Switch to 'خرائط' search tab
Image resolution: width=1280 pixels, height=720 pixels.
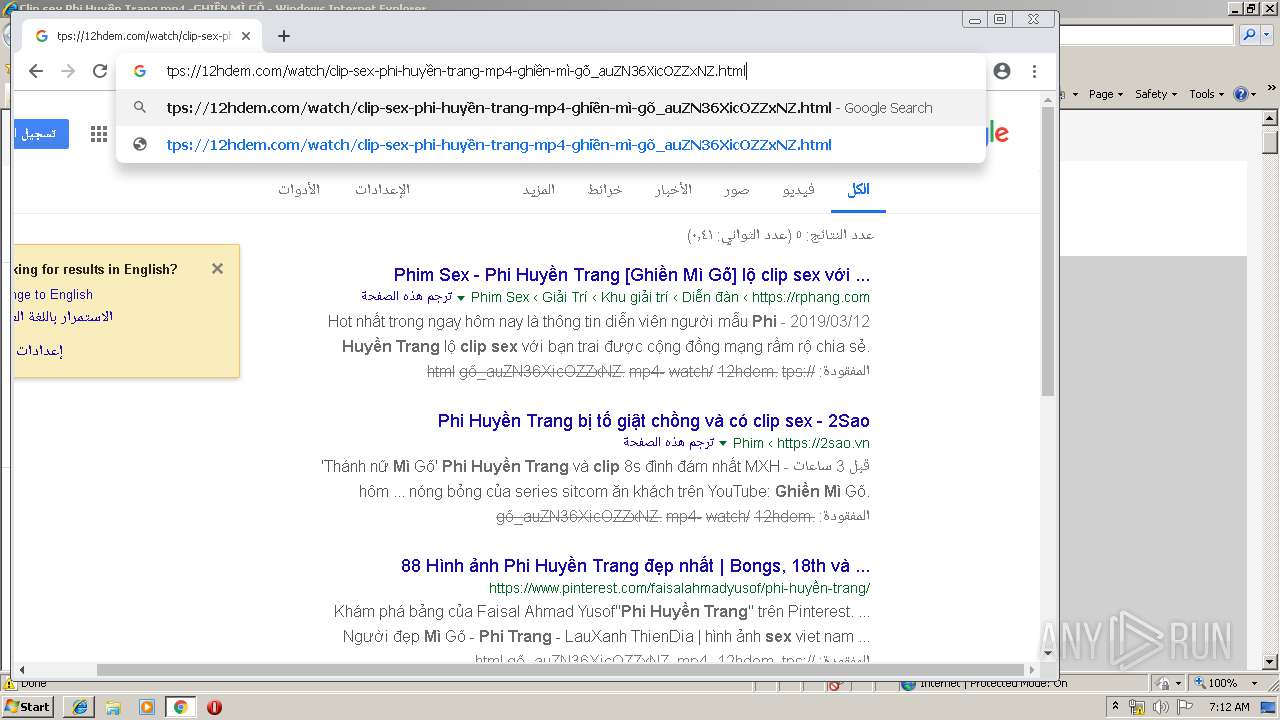coord(604,190)
